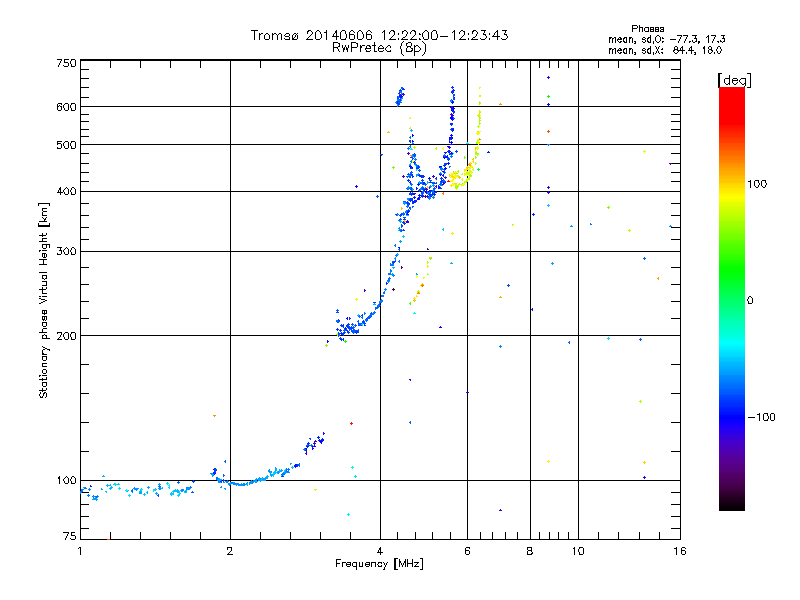Click the '[deg]' colorbar unit label
Image resolution: width=800 pixels, height=600 pixels.
pyautogui.click(x=734, y=80)
